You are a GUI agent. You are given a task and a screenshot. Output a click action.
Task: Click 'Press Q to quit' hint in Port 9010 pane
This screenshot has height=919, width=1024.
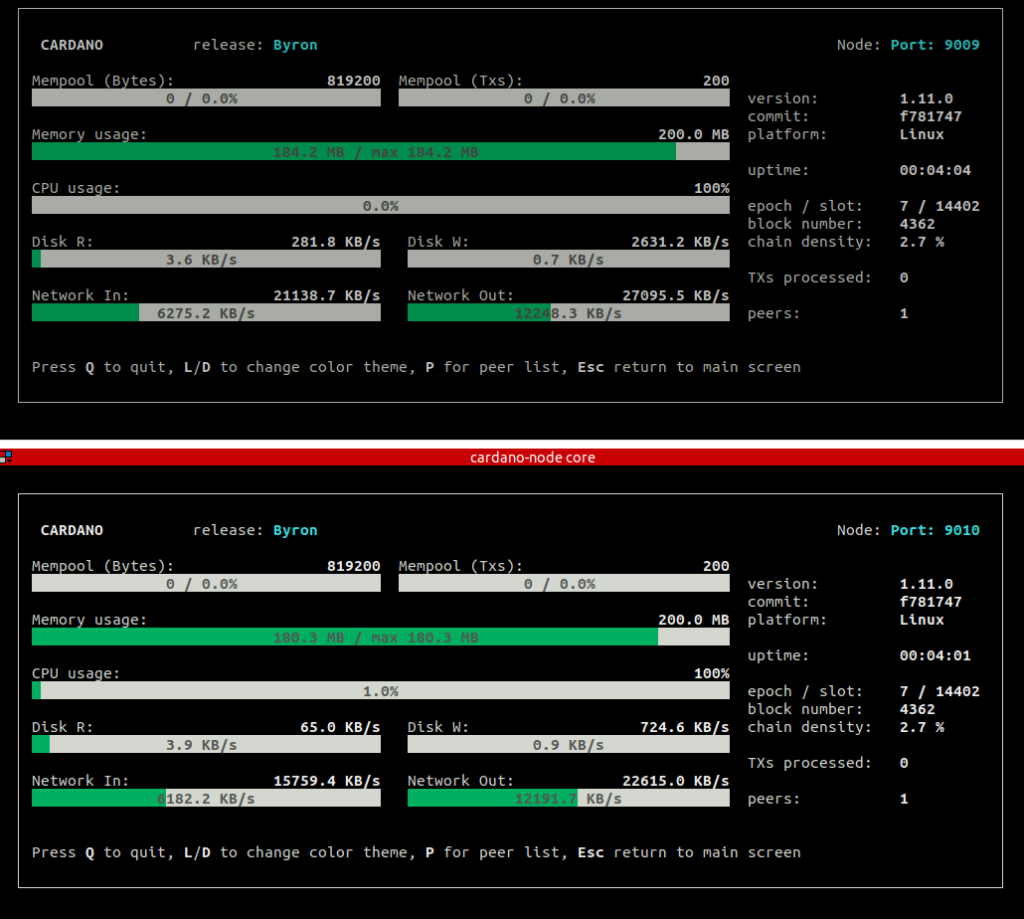pos(103,852)
